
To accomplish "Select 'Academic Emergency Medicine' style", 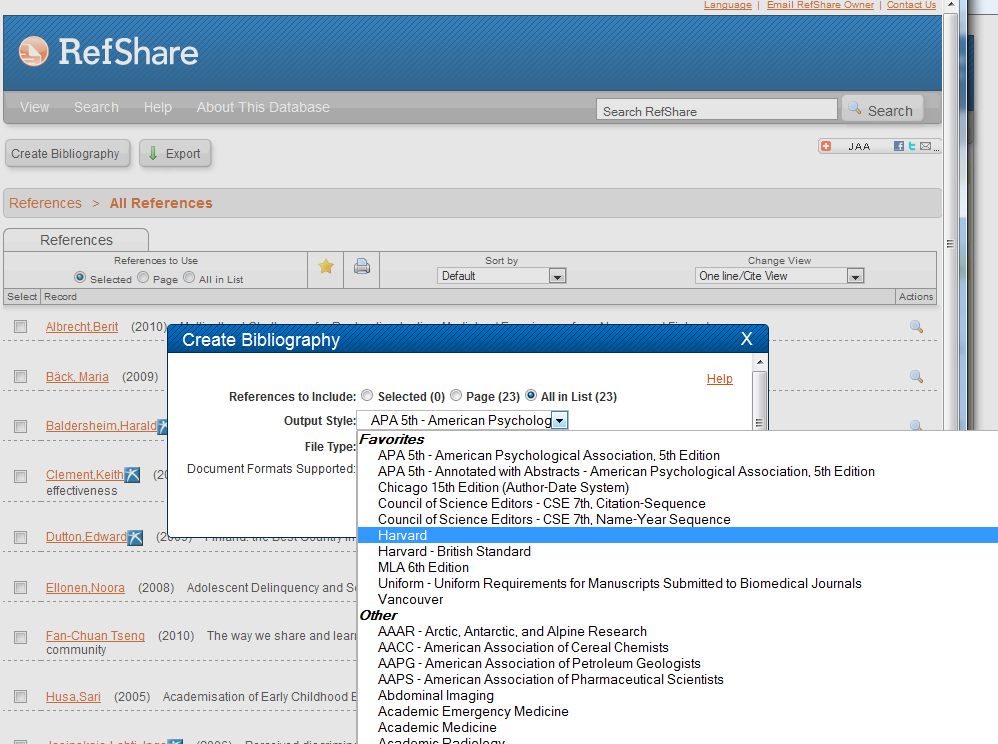I will [x=474, y=712].
